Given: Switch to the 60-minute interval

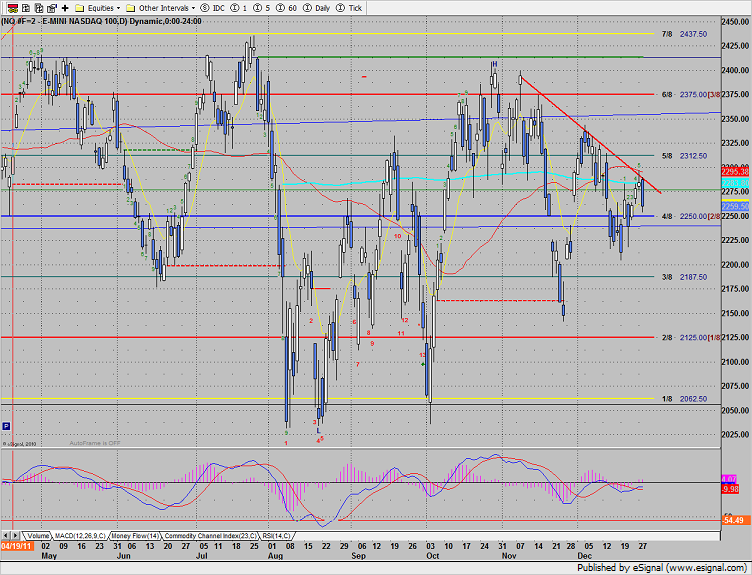Looking at the screenshot, I should point(286,8).
